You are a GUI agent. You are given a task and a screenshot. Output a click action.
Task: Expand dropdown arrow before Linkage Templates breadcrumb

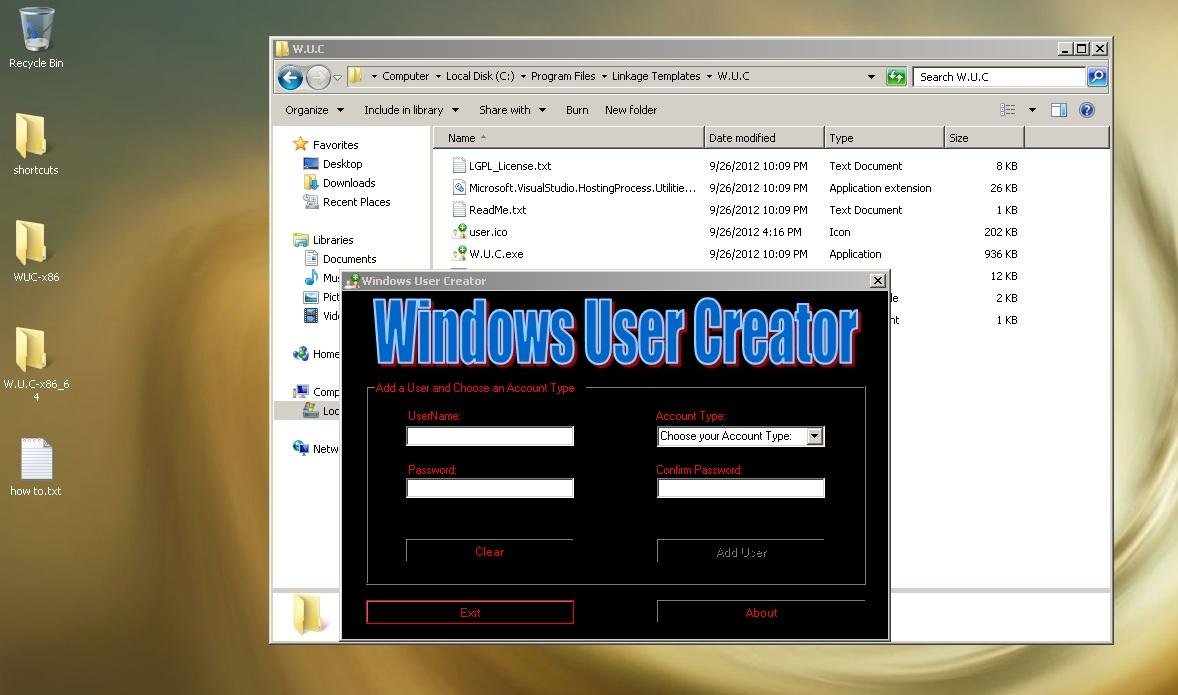point(604,77)
